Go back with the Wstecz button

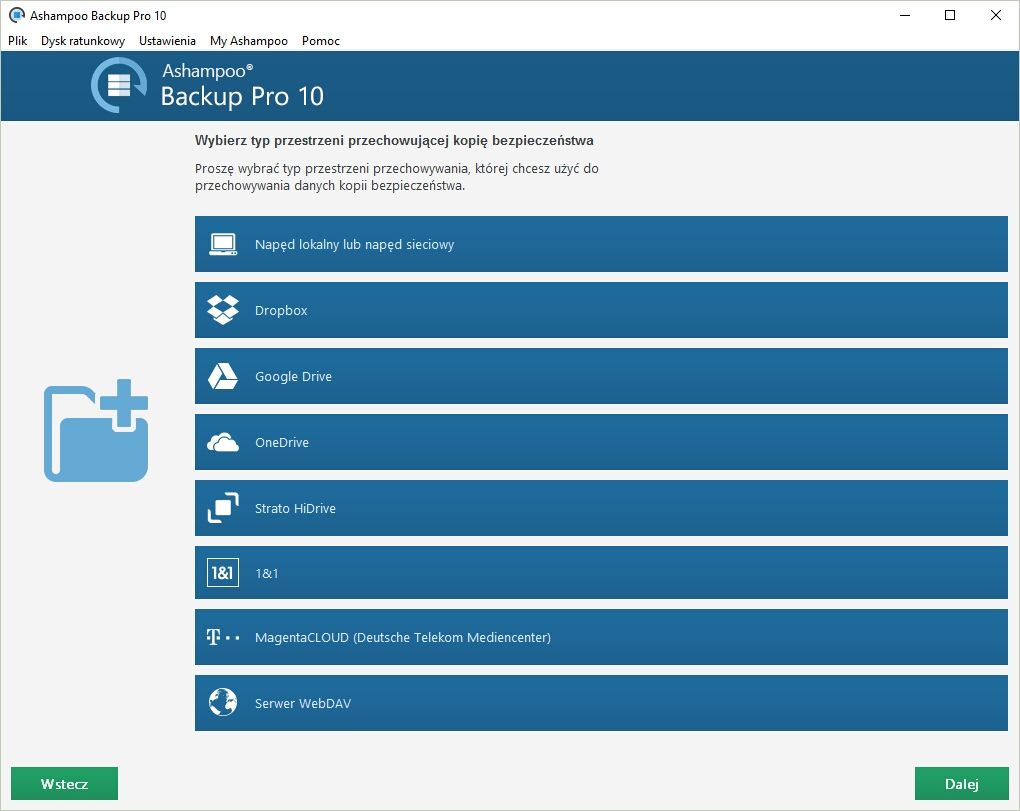tap(64, 784)
